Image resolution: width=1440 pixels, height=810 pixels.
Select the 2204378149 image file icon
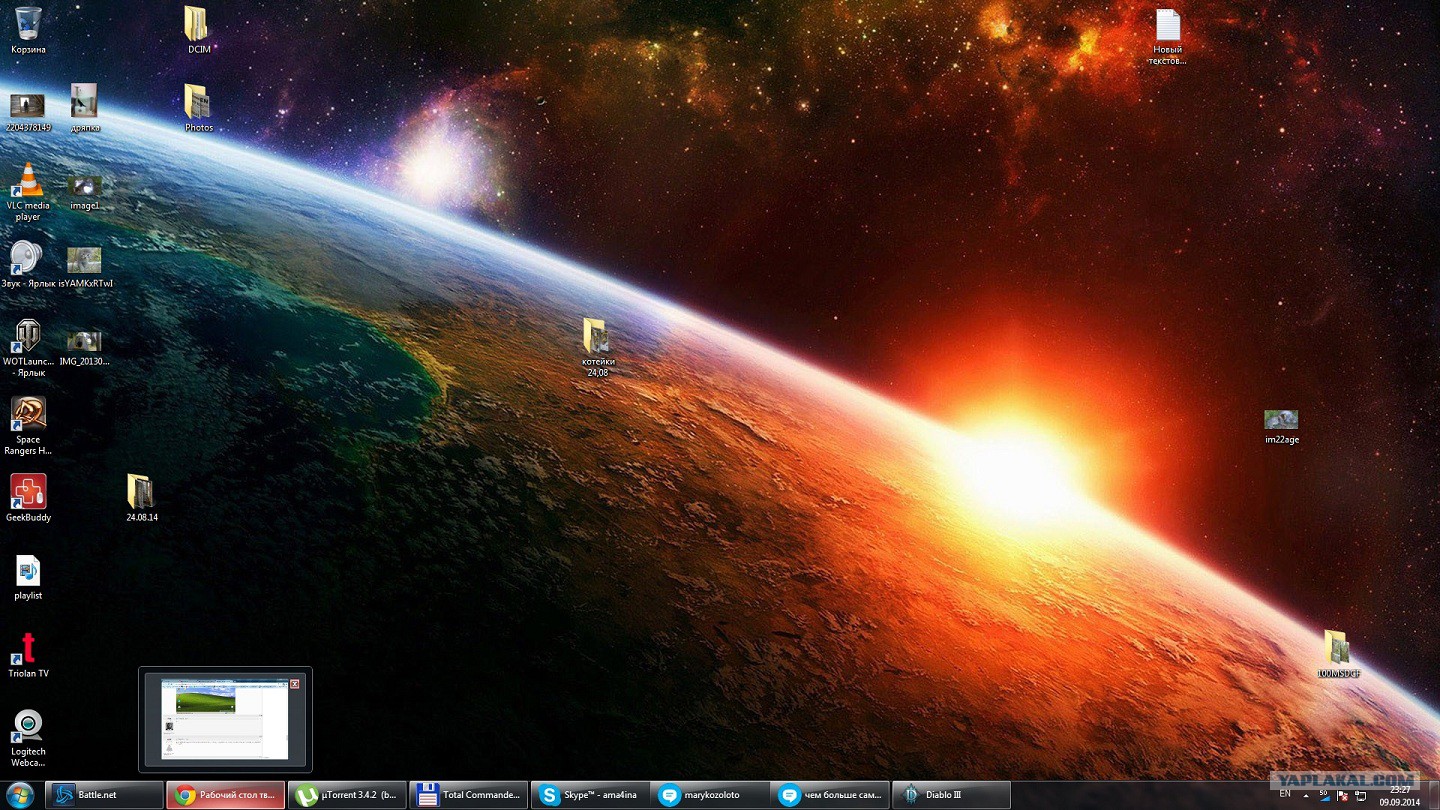tap(28, 110)
